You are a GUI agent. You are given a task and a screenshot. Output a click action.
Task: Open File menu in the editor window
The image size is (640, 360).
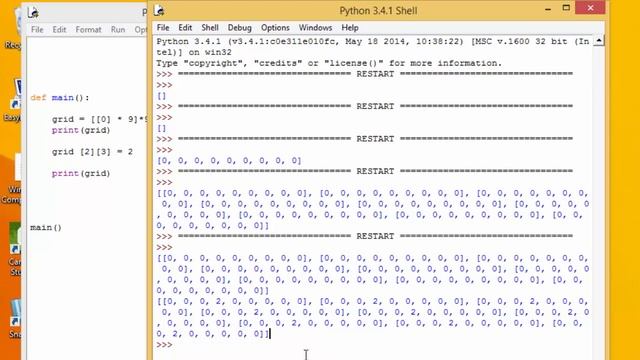[37, 30]
